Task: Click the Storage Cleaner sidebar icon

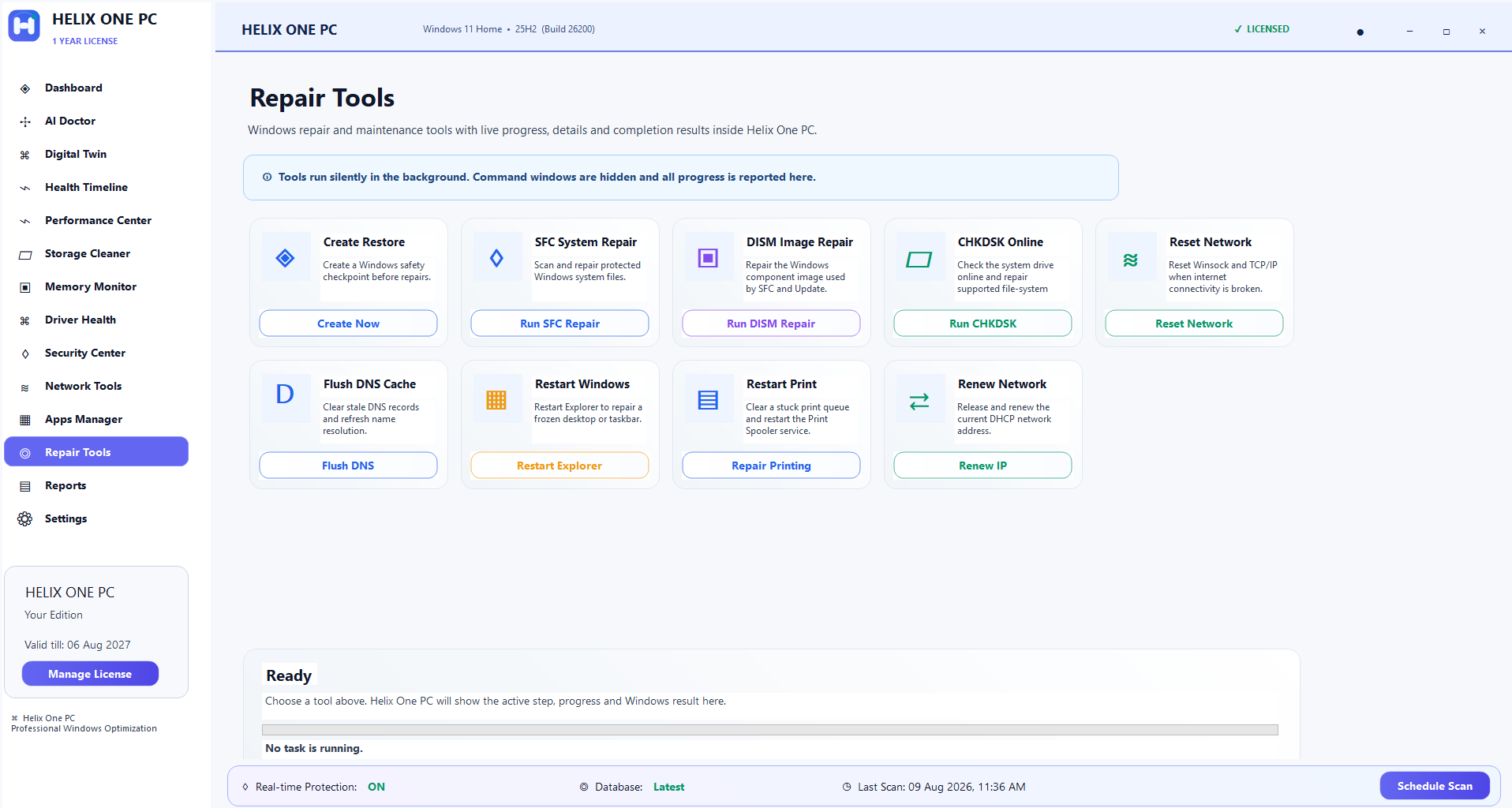Action: tap(25, 254)
